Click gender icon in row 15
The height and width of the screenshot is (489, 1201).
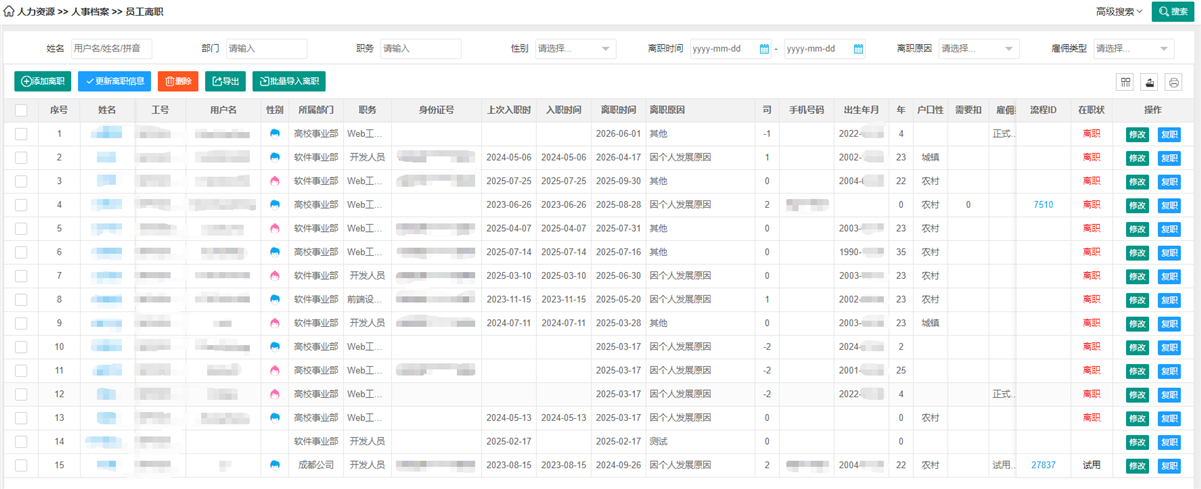[273, 465]
